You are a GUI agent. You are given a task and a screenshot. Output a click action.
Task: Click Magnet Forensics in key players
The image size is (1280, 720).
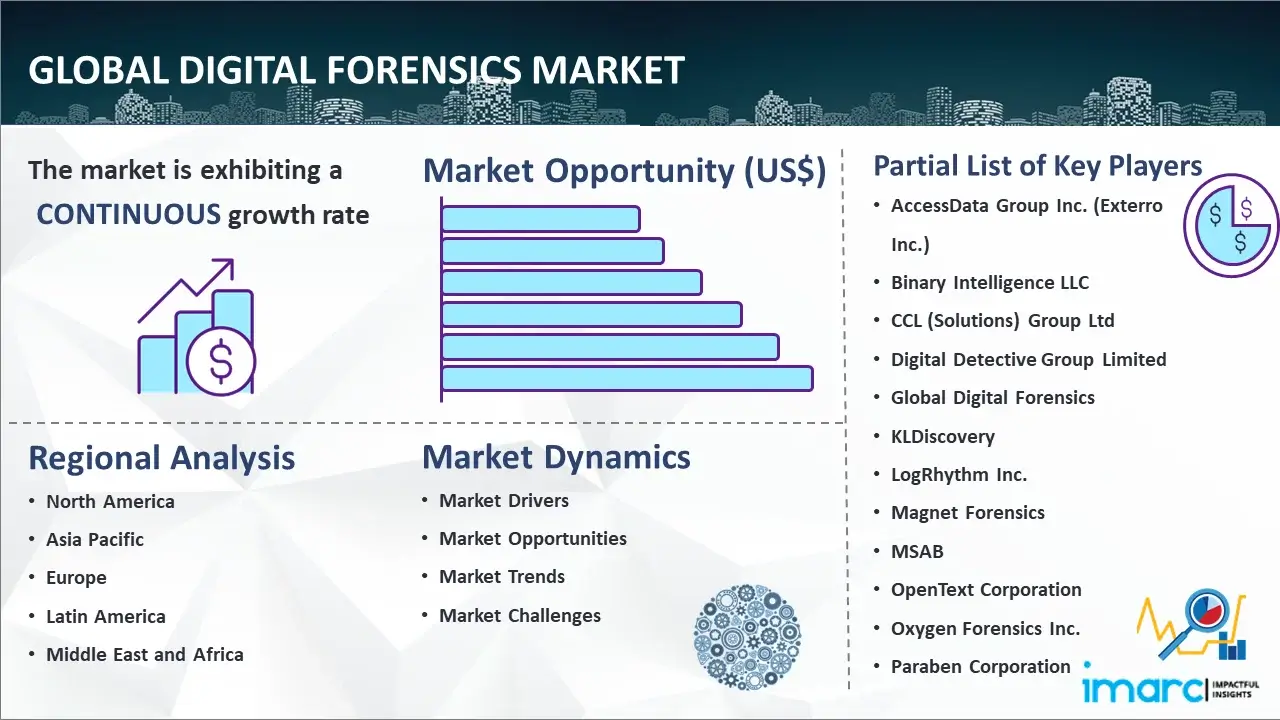[967, 513]
